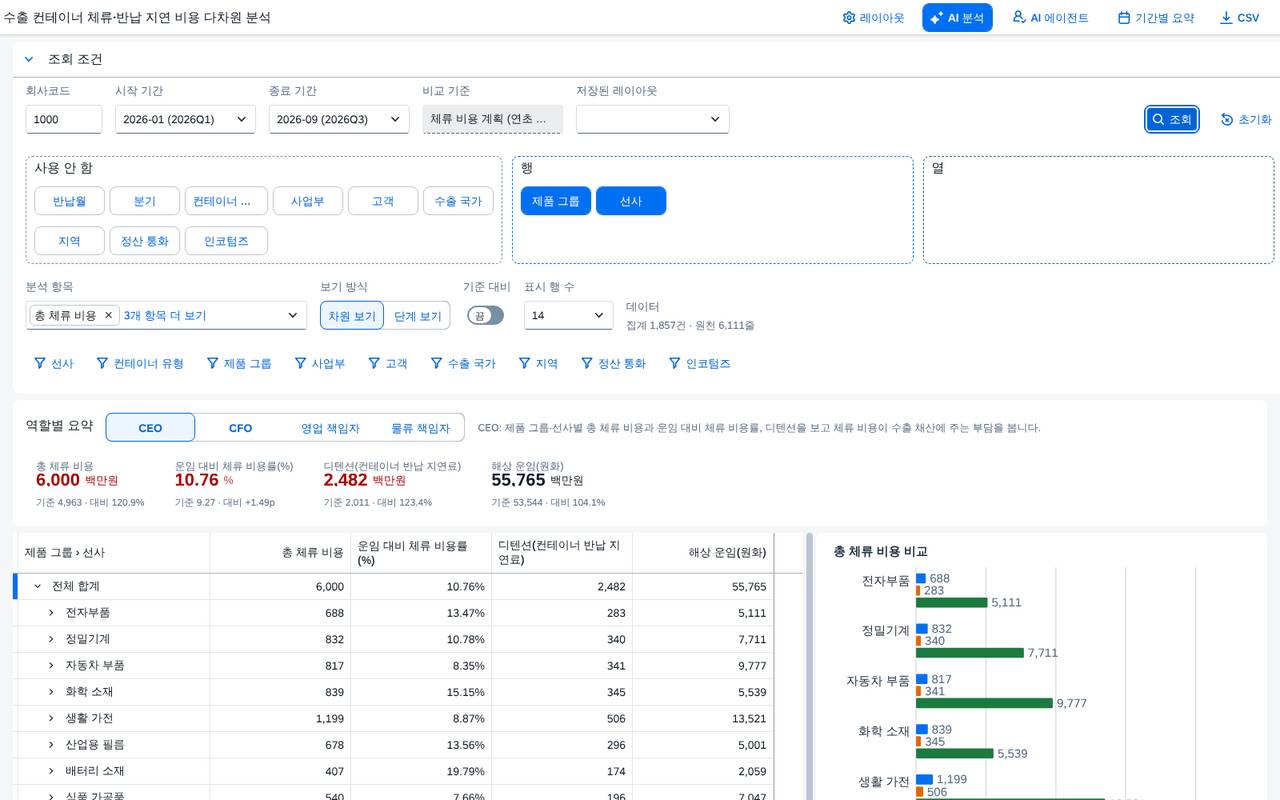Select the CEO role tab
The image size is (1280, 800).
[150, 428]
